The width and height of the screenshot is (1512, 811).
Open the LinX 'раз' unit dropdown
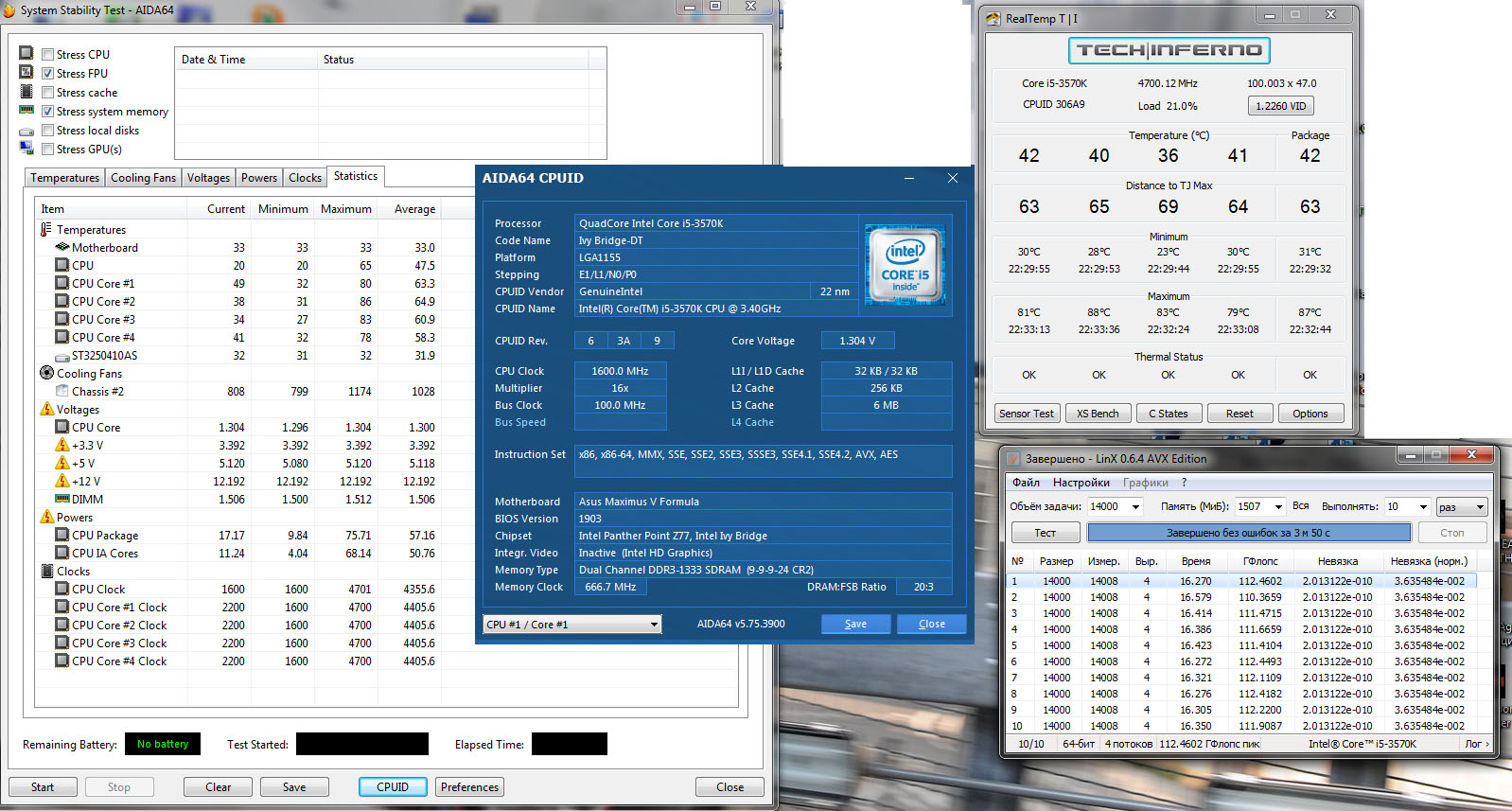coord(1462,507)
